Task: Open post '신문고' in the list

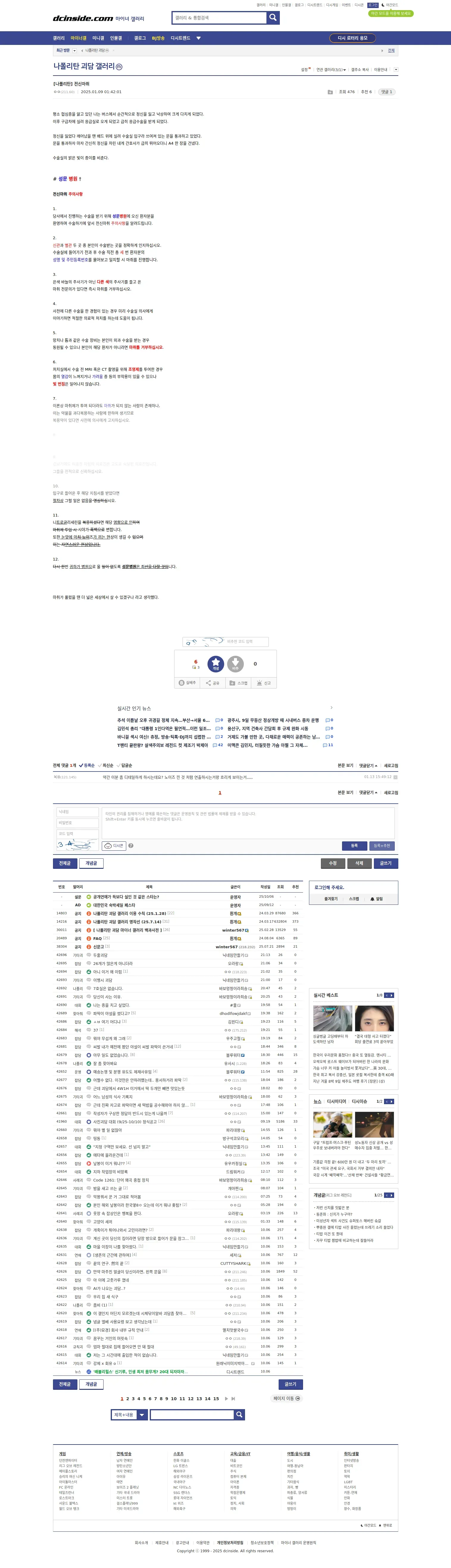Action: coord(98,946)
